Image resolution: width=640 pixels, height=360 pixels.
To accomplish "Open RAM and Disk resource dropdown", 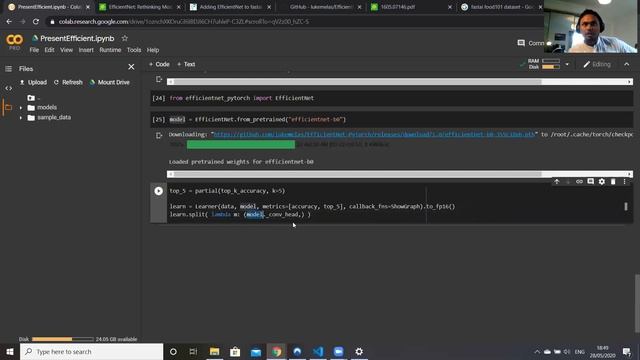I will click(567, 64).
